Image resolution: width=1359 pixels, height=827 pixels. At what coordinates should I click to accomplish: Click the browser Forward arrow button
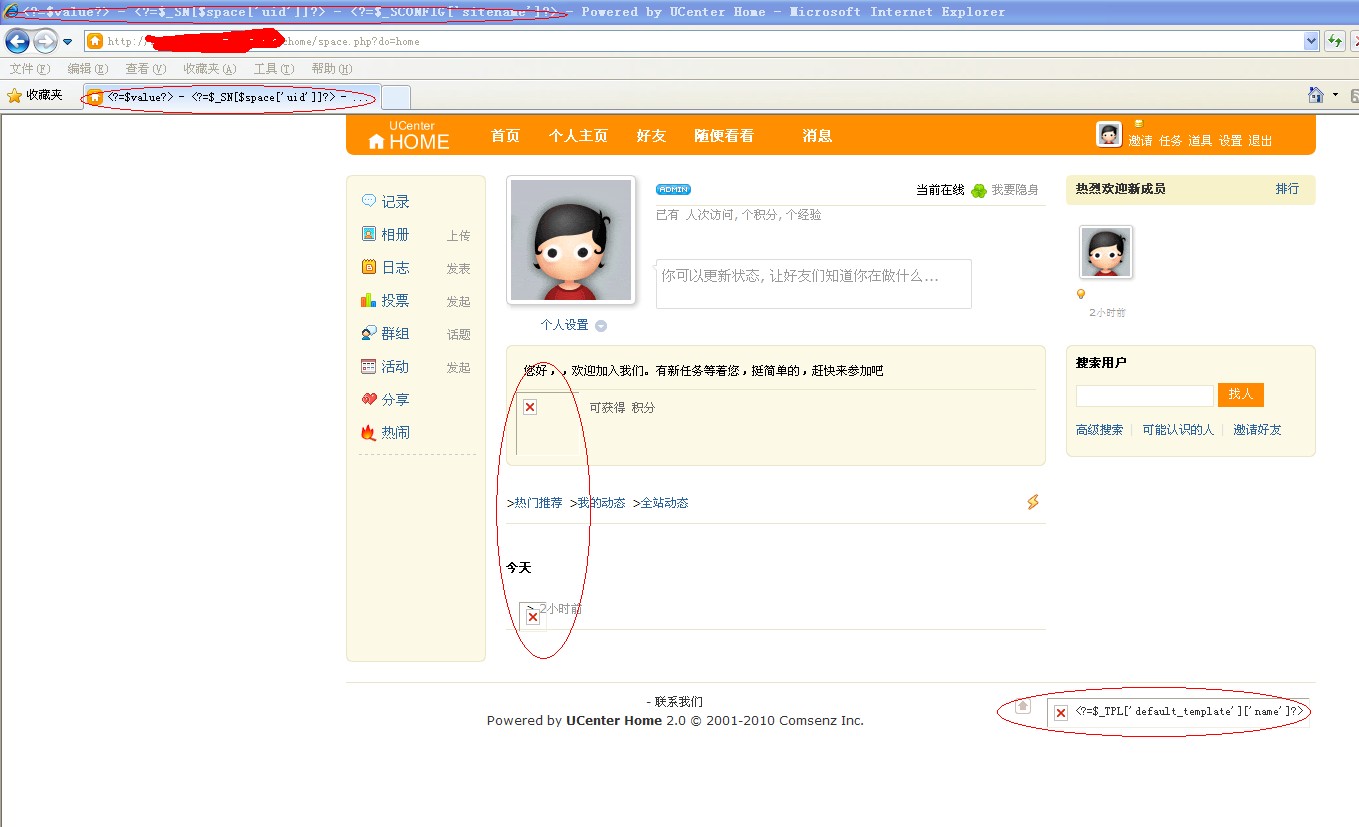[45, 41]
